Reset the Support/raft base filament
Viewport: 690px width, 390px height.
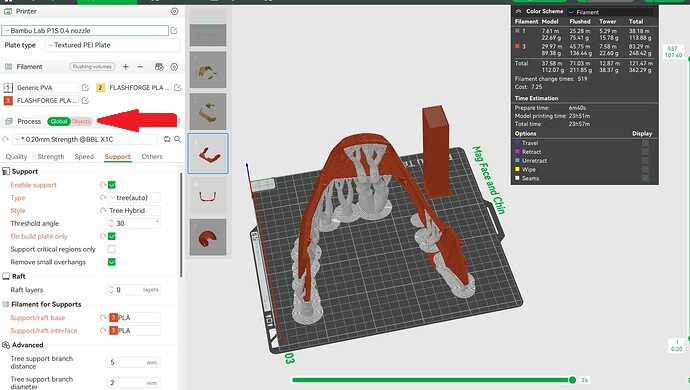[x=103, y=317]
